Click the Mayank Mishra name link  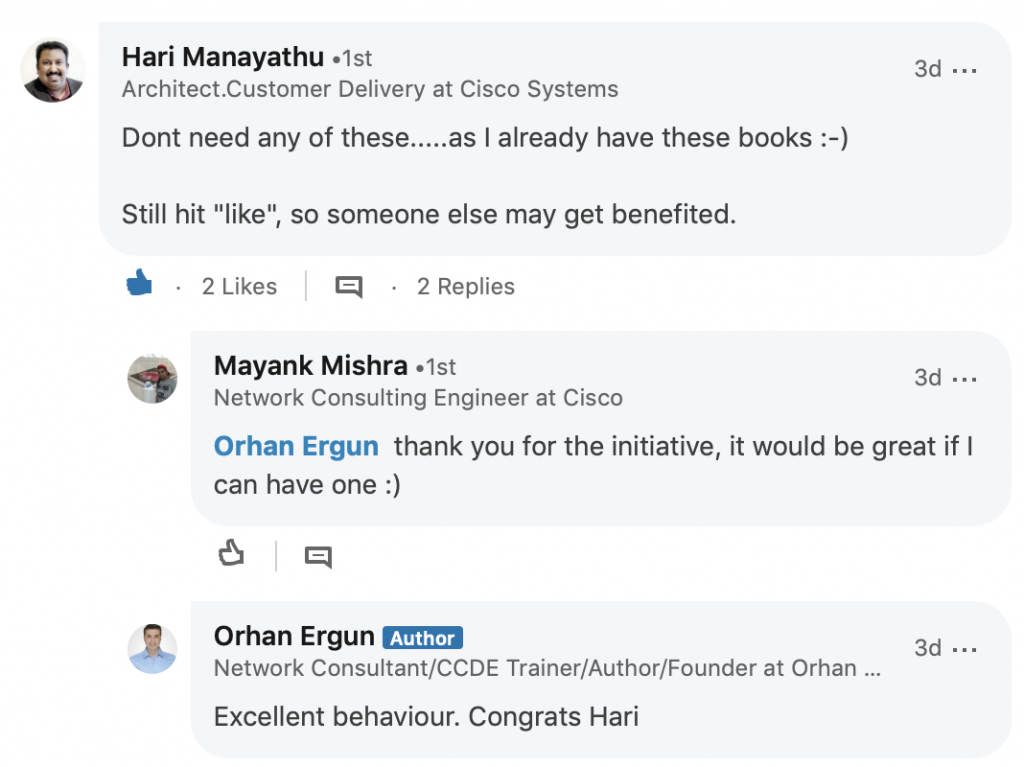click(x=311, y=366)
